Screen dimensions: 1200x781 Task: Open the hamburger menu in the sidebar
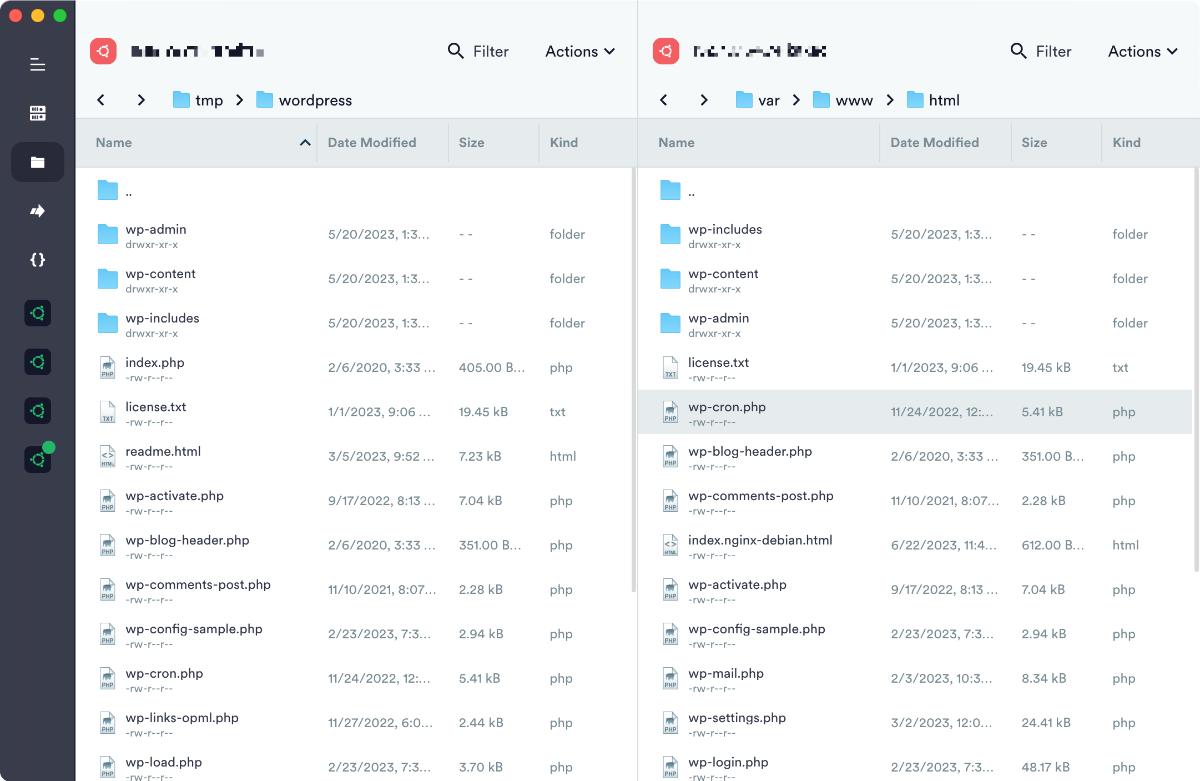[38, 65]
